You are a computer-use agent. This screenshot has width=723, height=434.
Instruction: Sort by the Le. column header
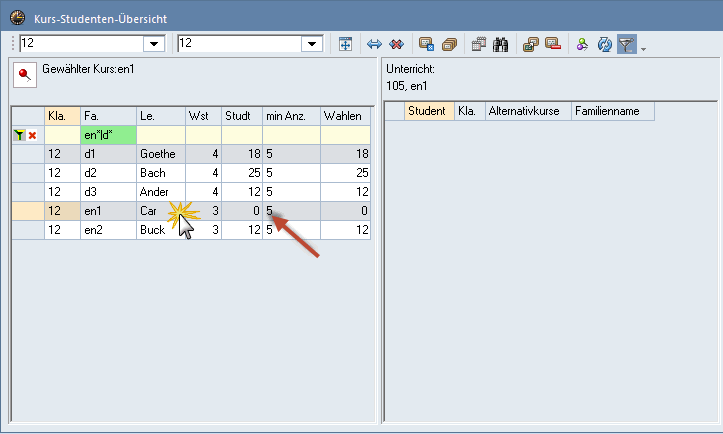click(161, 116)
